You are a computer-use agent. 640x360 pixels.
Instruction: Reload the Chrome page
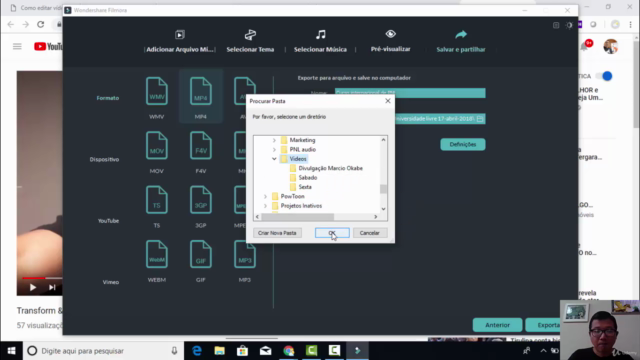[x=40, y=24]
